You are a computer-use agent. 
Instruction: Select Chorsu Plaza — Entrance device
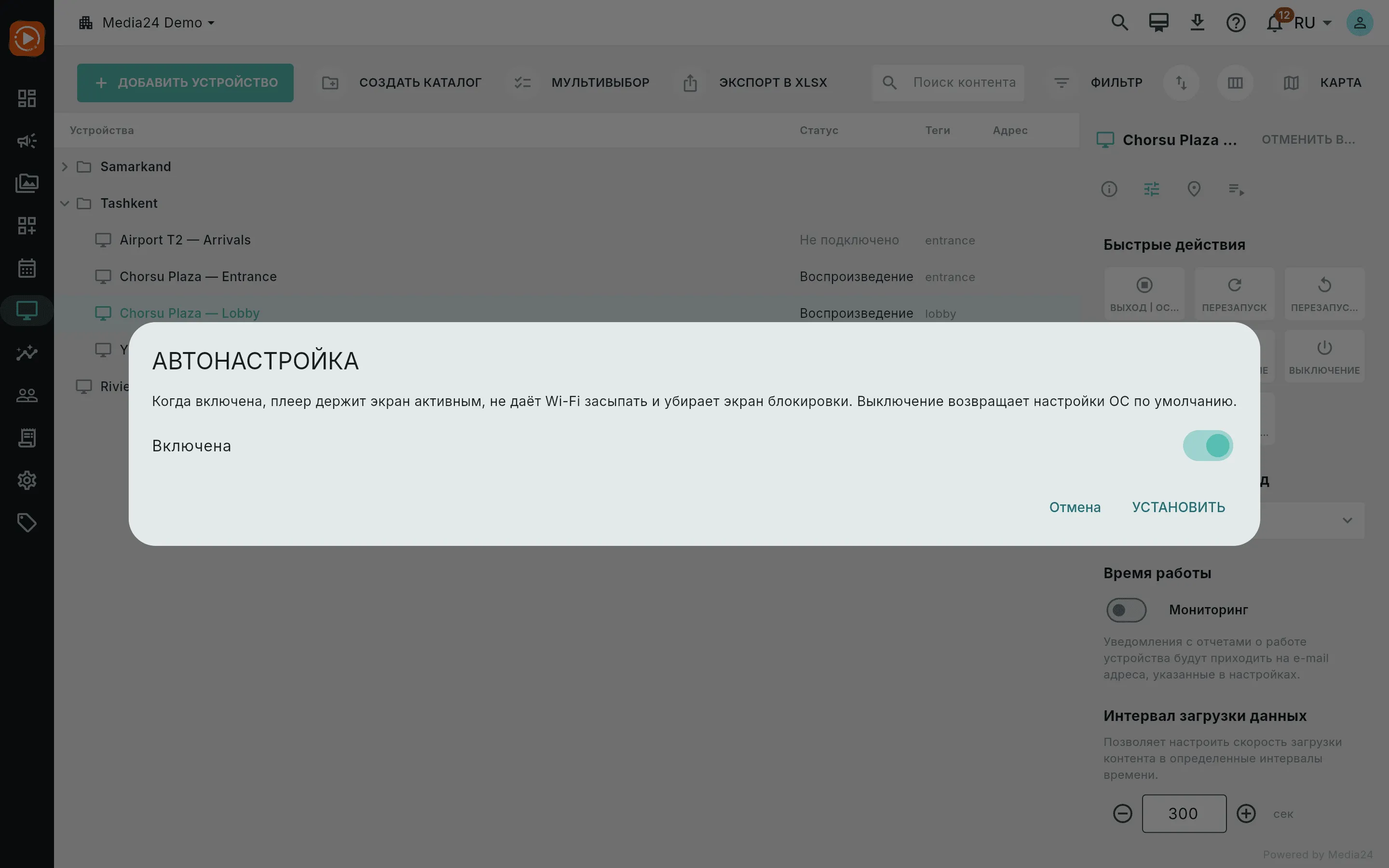click(198, 277)
